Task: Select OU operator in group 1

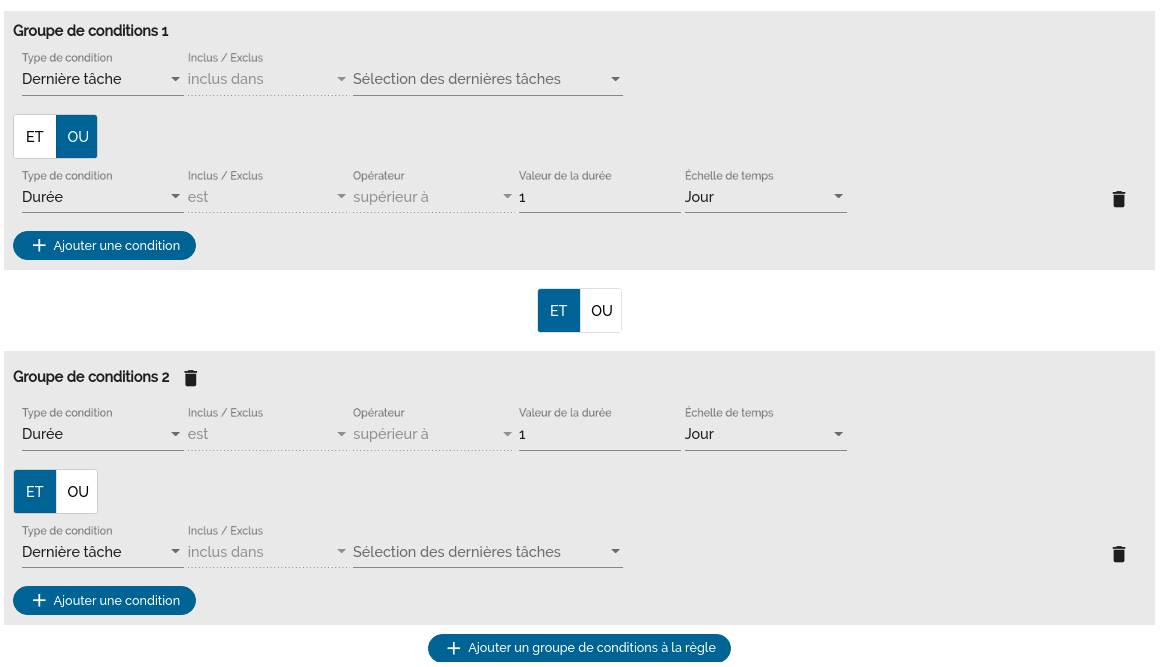Action: (77, 137)
